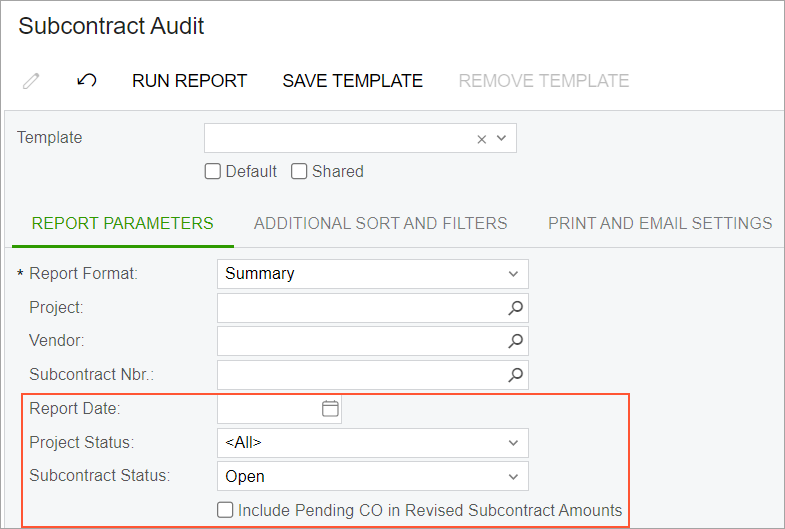
Task: Open the Report Format dropdown
Action: (372, 274)
